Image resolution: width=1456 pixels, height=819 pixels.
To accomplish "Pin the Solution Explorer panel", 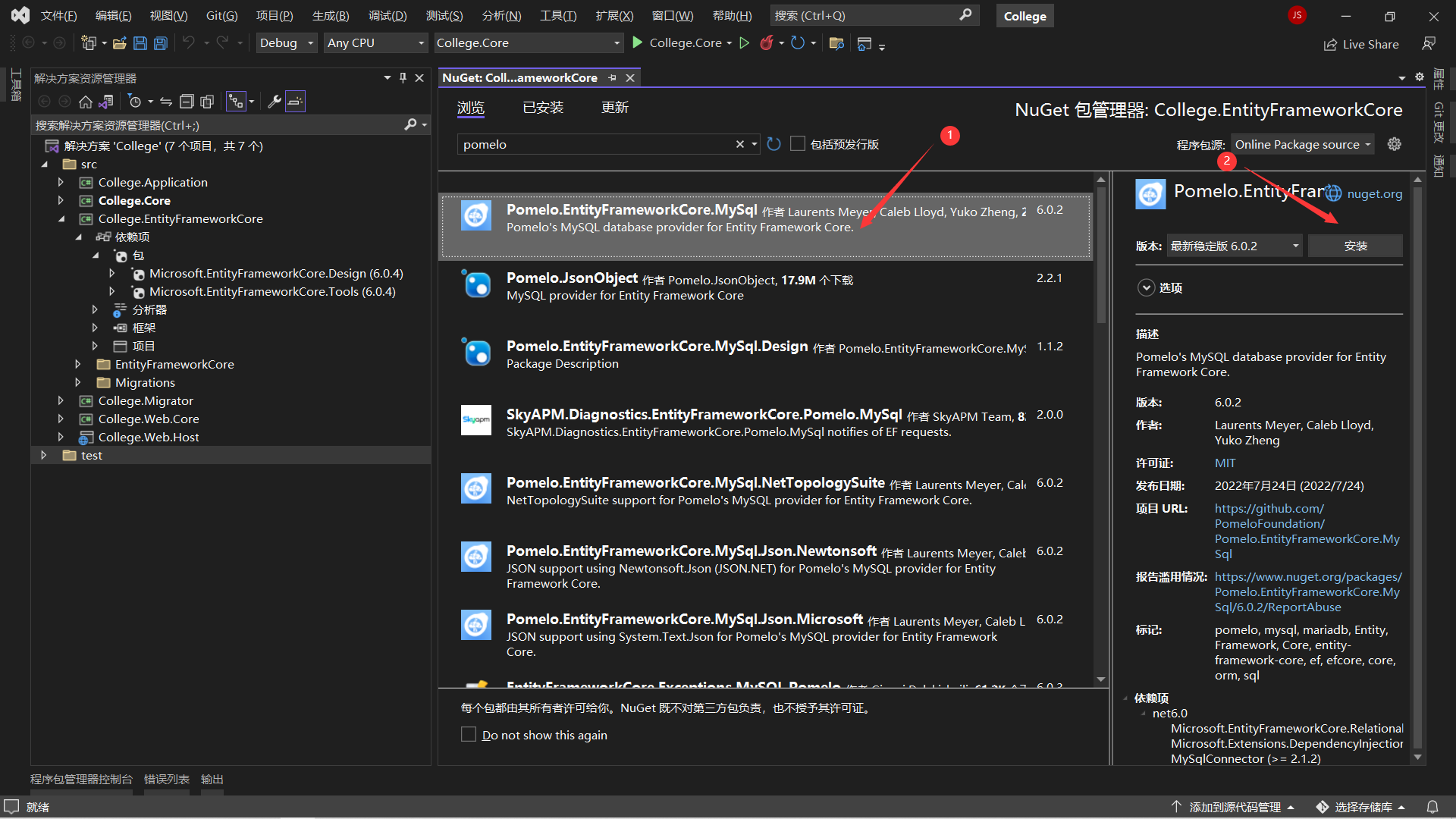I will [x=403, y=78].
